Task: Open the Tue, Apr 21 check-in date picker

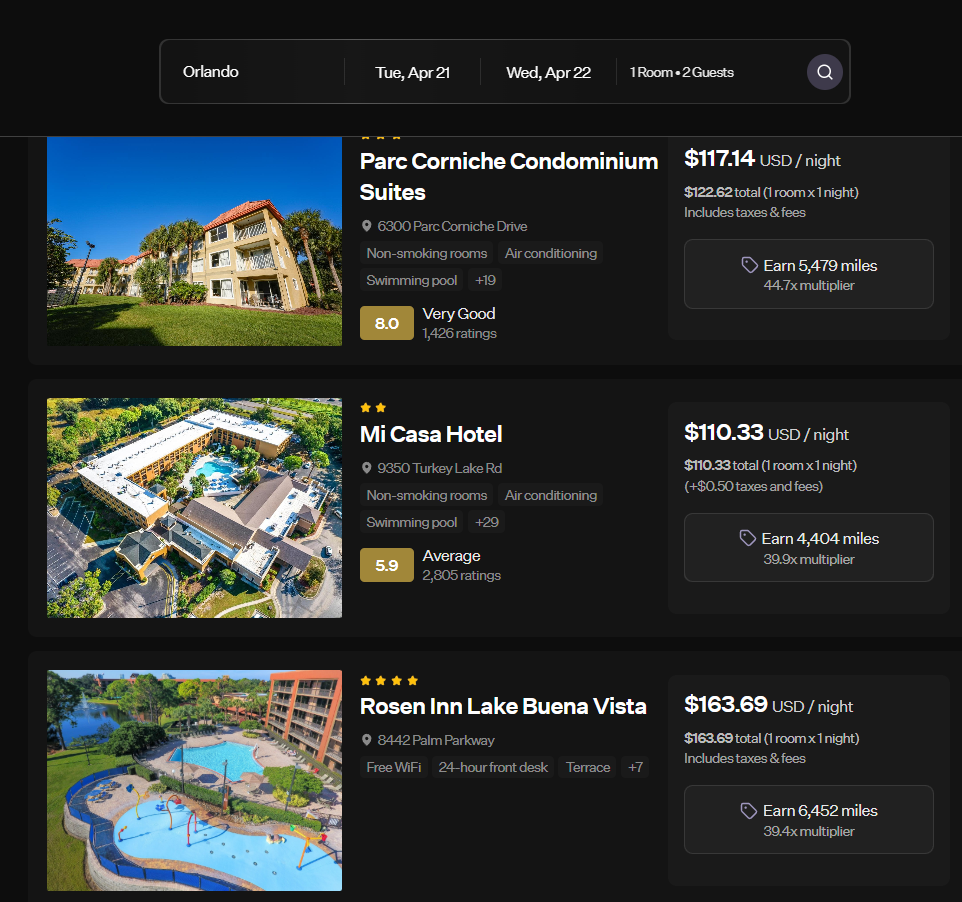Action: tap(412, 72)
